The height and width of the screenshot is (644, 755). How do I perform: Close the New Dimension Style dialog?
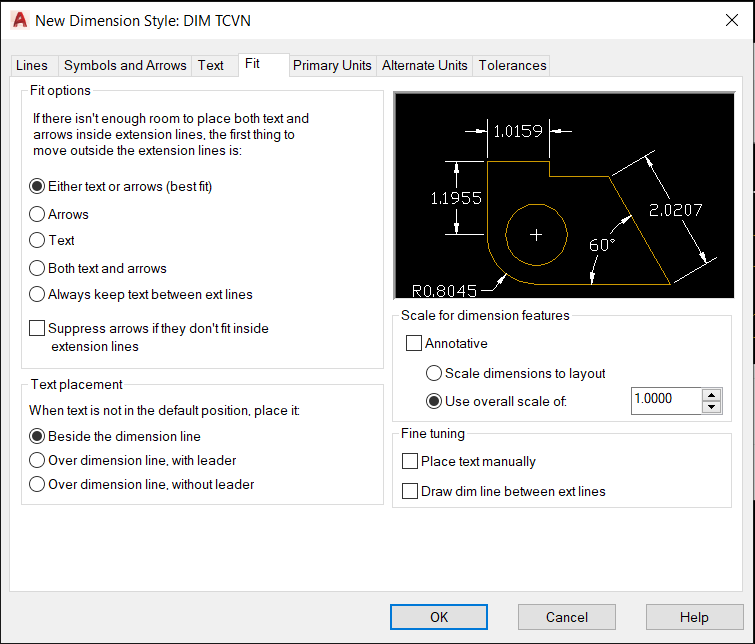(730, 20)
